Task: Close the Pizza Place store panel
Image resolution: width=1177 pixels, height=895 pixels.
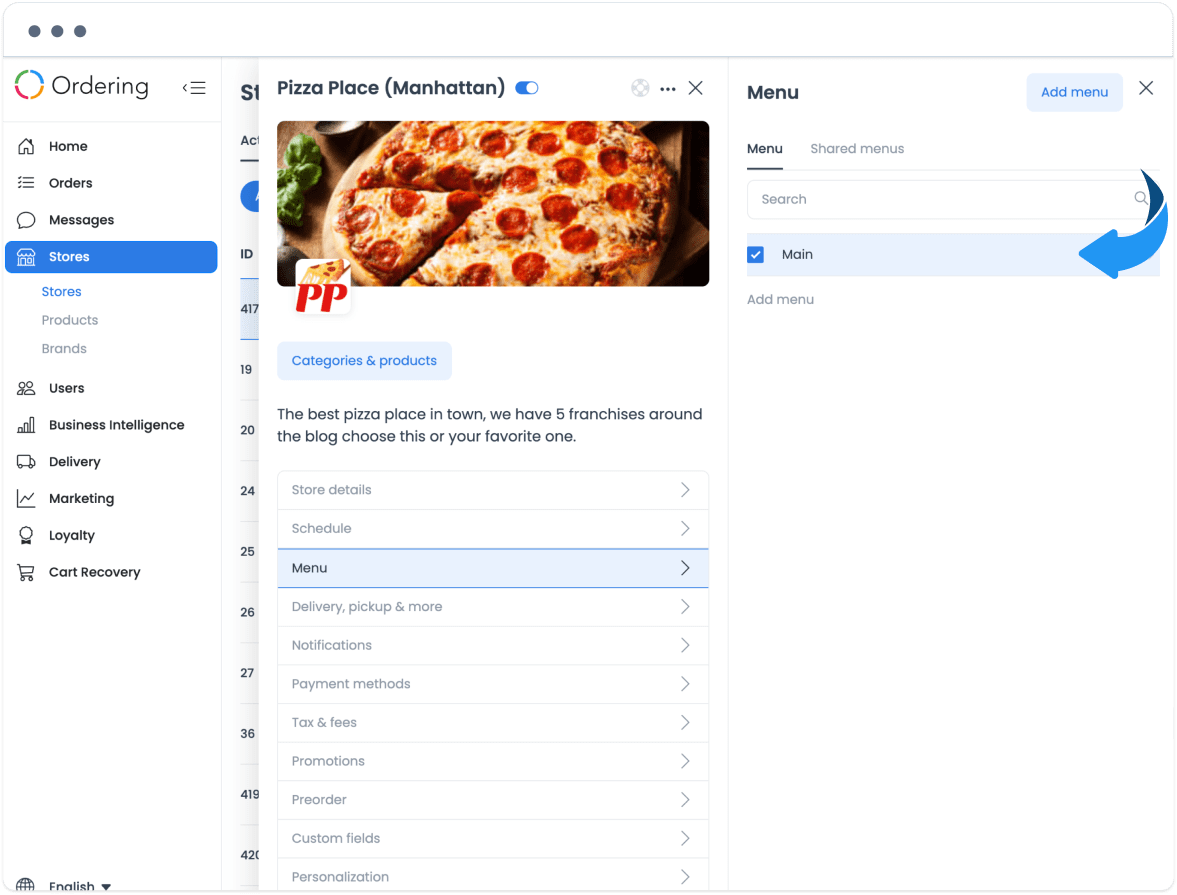Action: click(696, 88)
